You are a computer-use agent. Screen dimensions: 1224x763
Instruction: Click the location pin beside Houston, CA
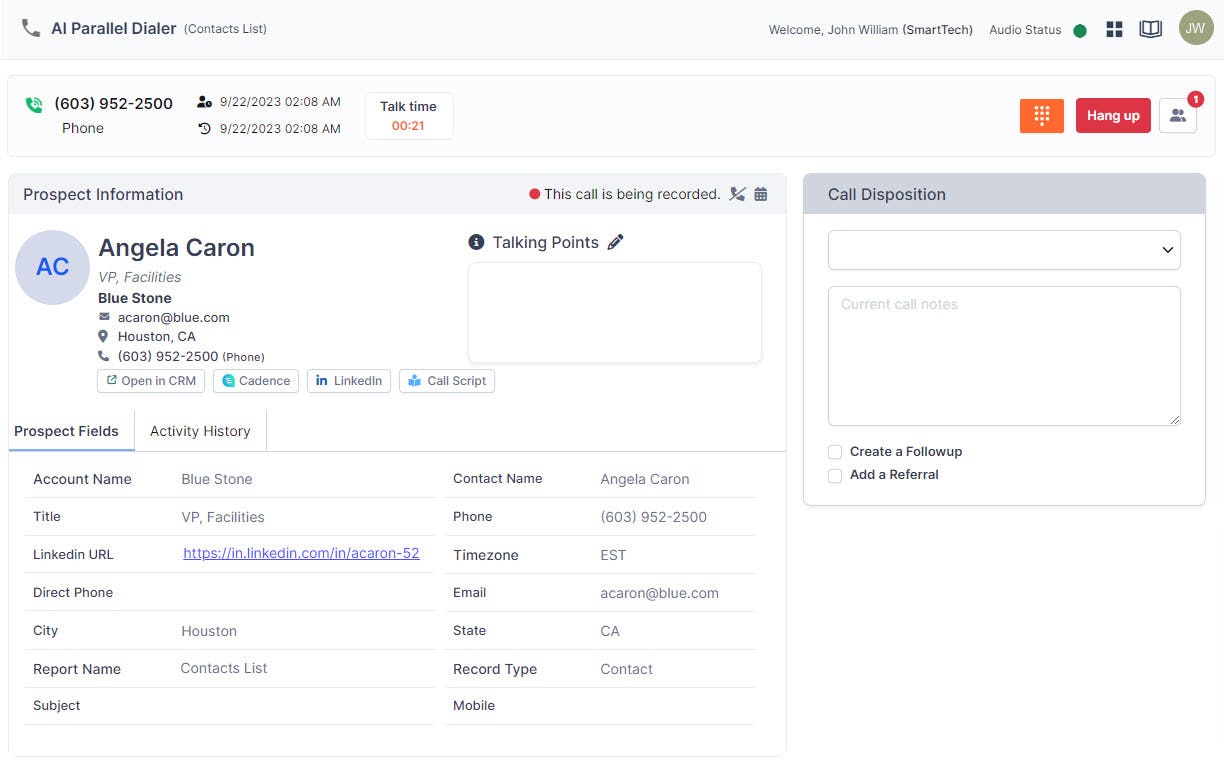103,336
